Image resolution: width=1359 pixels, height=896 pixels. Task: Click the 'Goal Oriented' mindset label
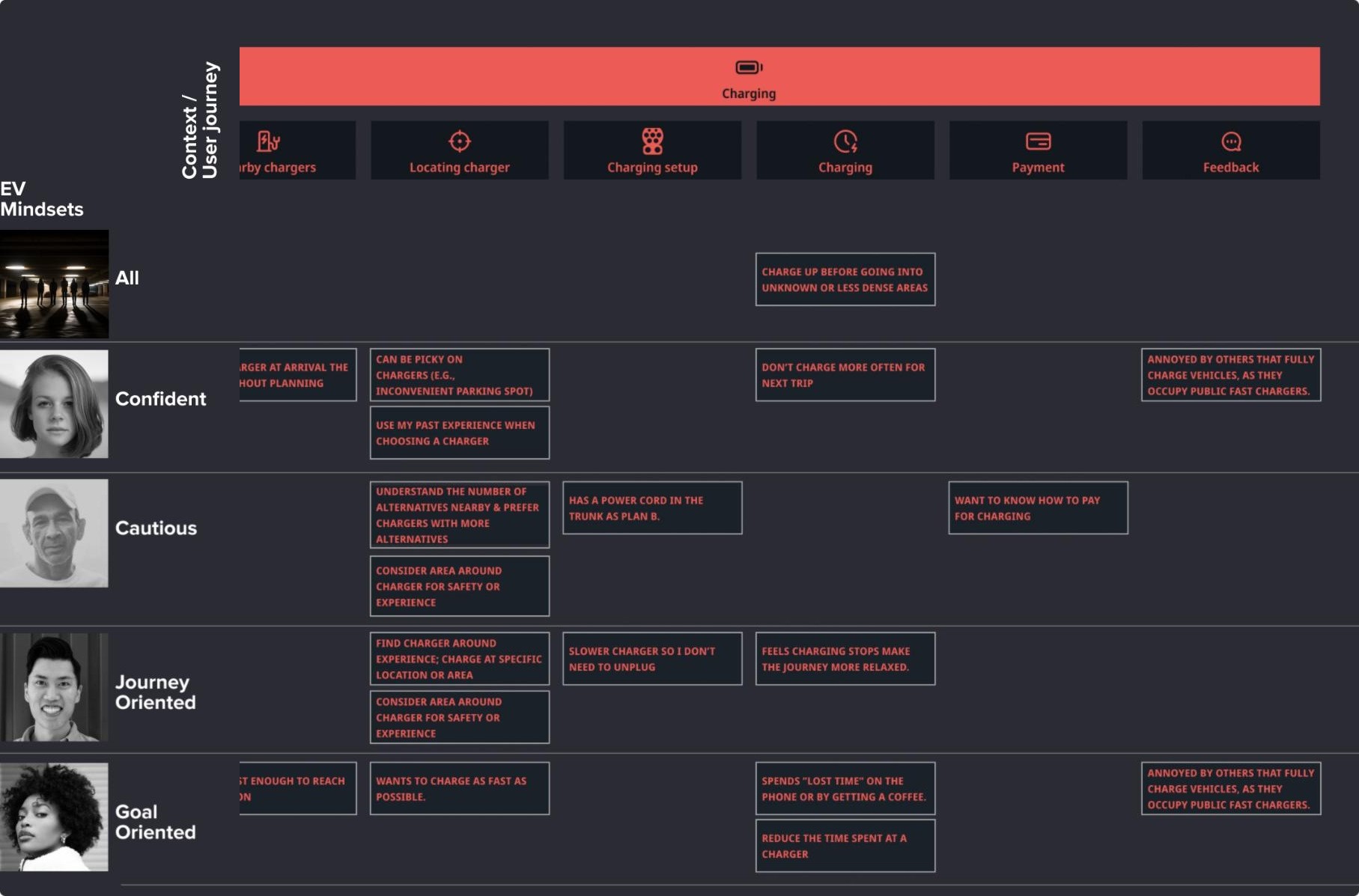pos(155,822)
